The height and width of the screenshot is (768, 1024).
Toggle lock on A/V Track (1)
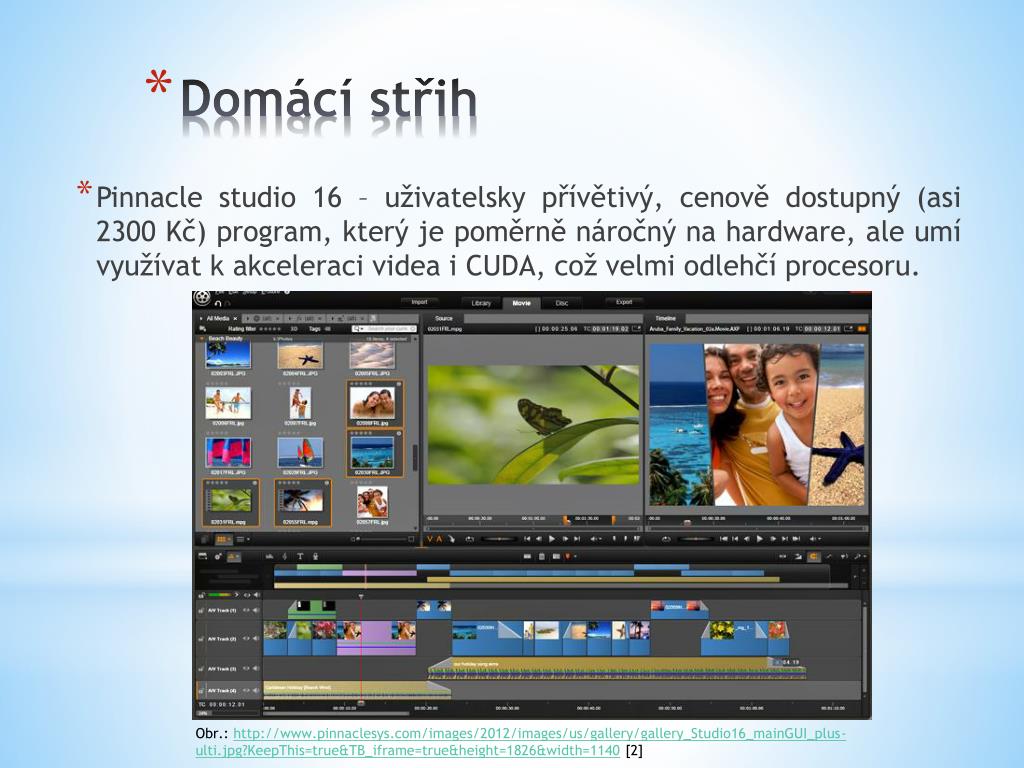click(x=202, y=611)
